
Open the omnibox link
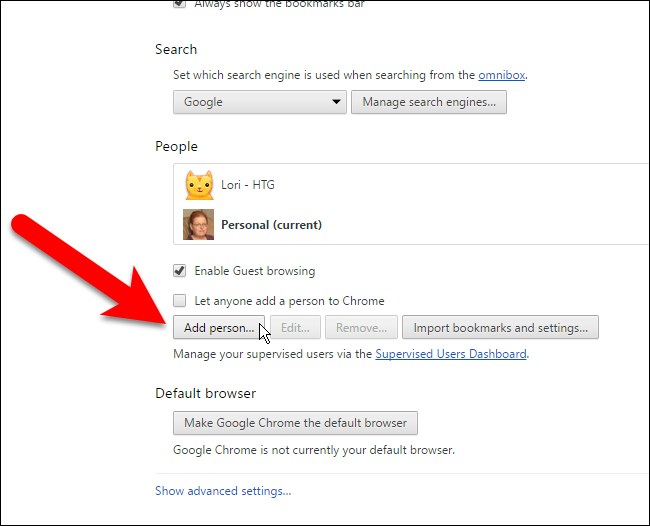(x=502, y=75)
